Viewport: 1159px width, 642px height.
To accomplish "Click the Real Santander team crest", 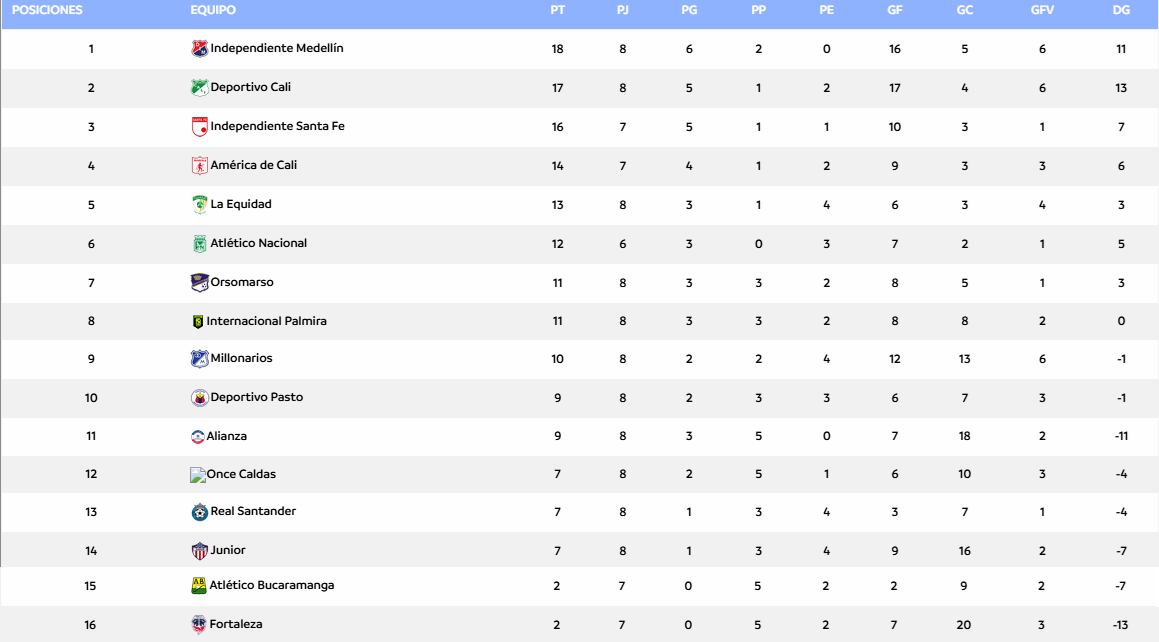I will point(199,512).
